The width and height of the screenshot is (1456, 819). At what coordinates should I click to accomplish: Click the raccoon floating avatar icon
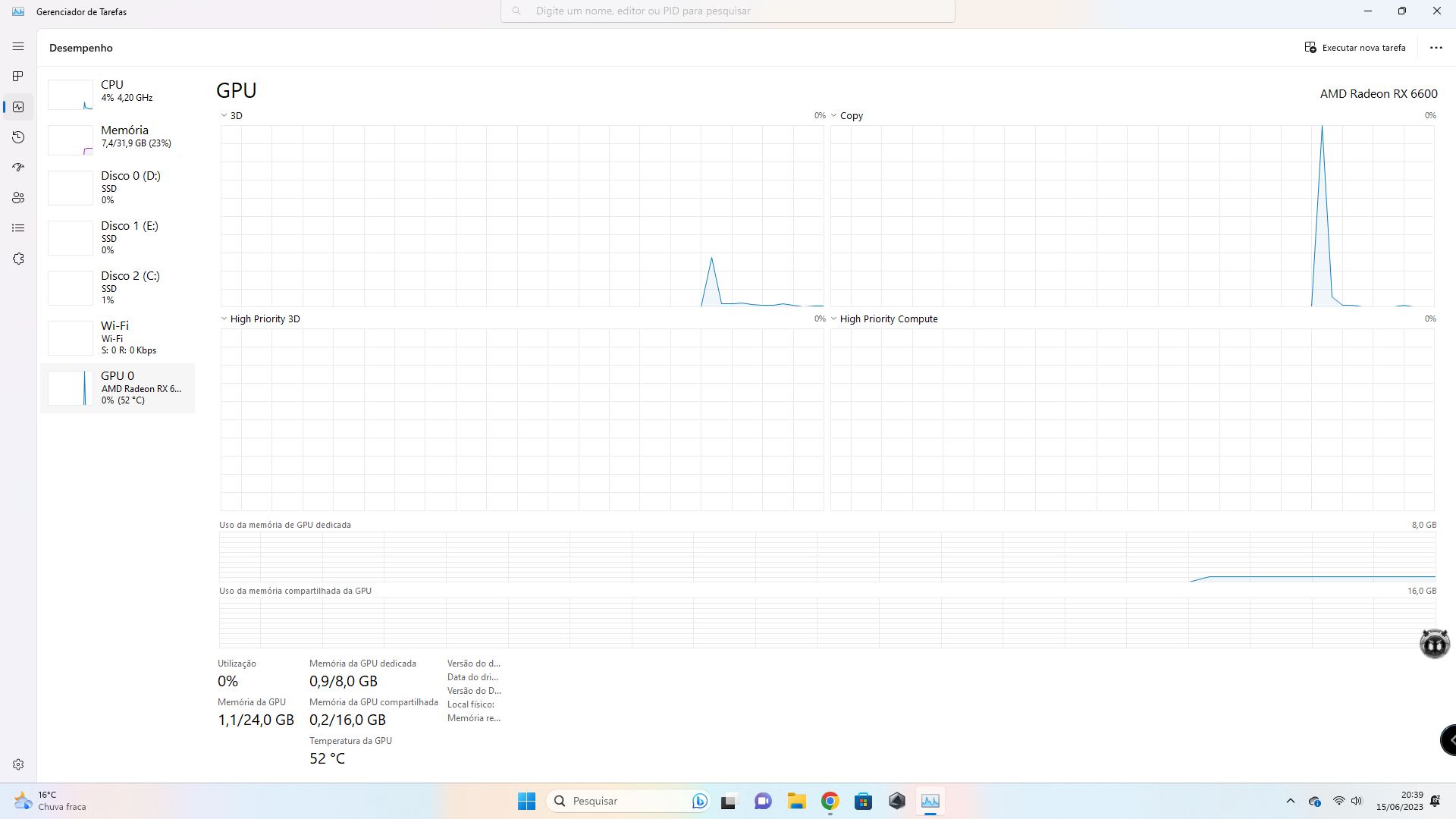1434,644
